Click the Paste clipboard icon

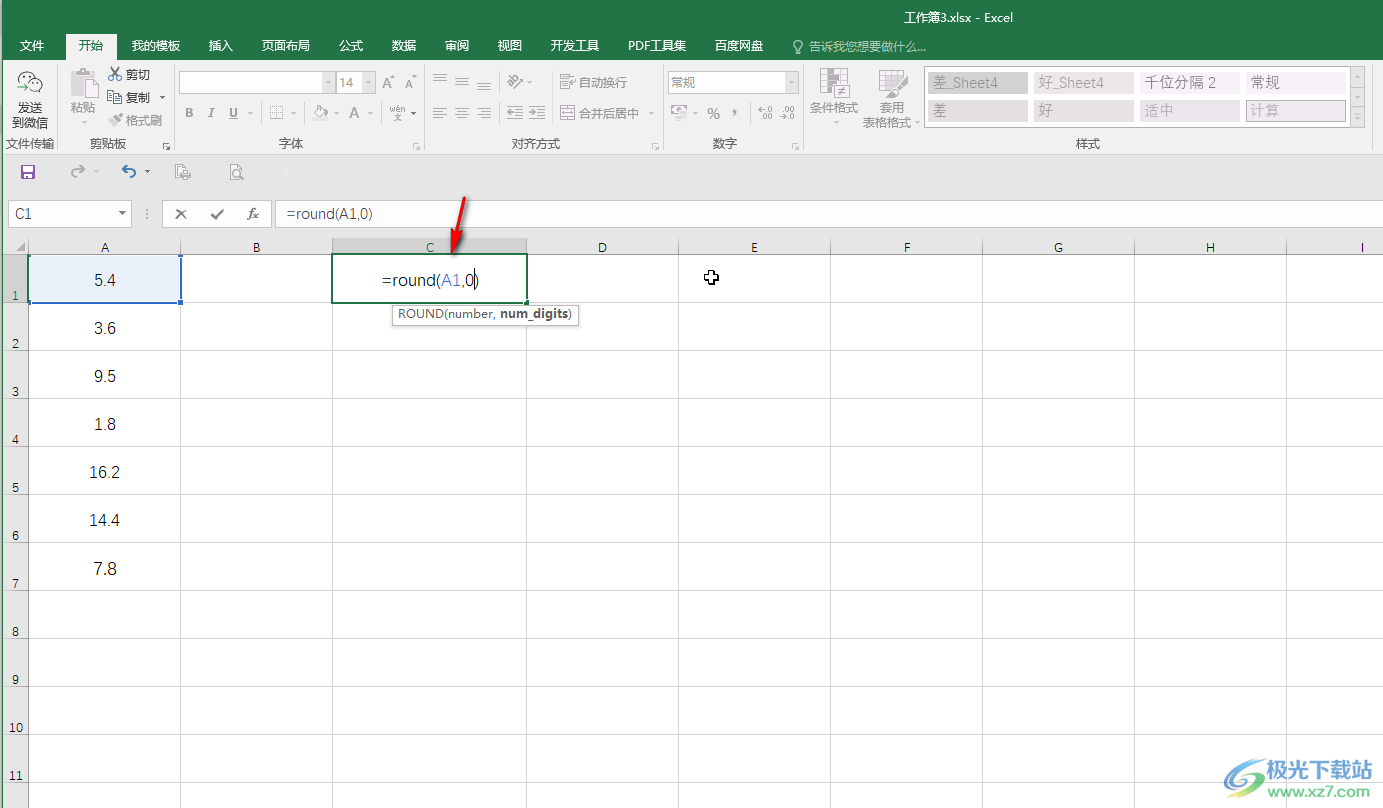tap(83, 82)
